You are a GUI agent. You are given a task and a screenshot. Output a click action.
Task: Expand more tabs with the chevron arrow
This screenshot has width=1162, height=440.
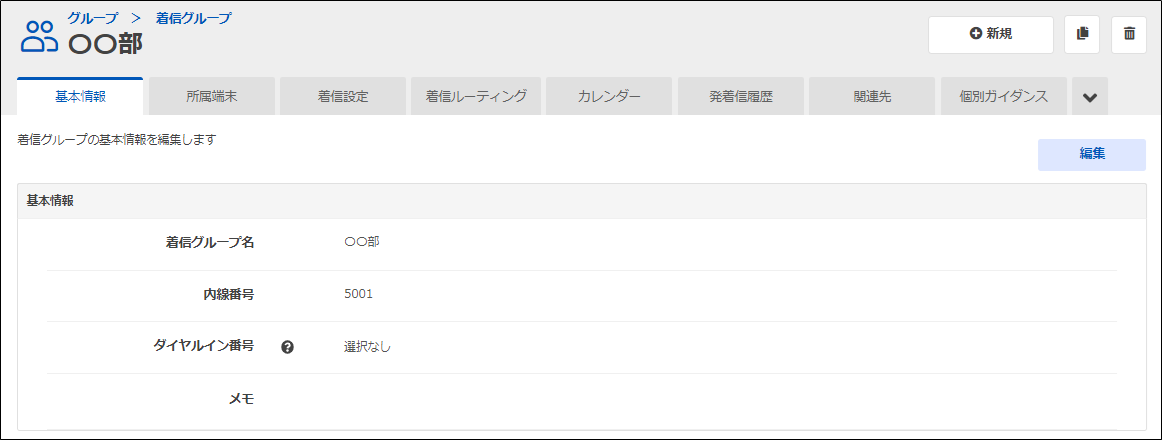[1089, 97]
